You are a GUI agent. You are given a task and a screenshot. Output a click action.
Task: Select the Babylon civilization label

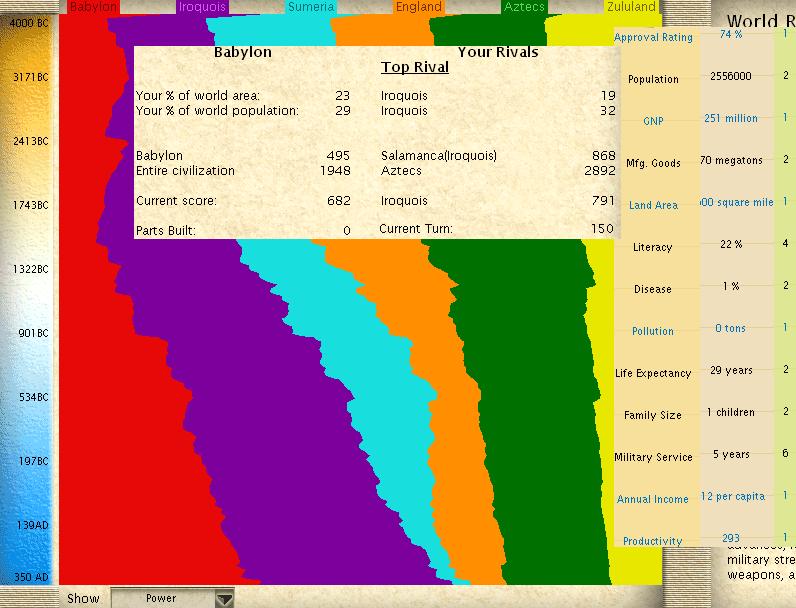click(x=93, y=7)
